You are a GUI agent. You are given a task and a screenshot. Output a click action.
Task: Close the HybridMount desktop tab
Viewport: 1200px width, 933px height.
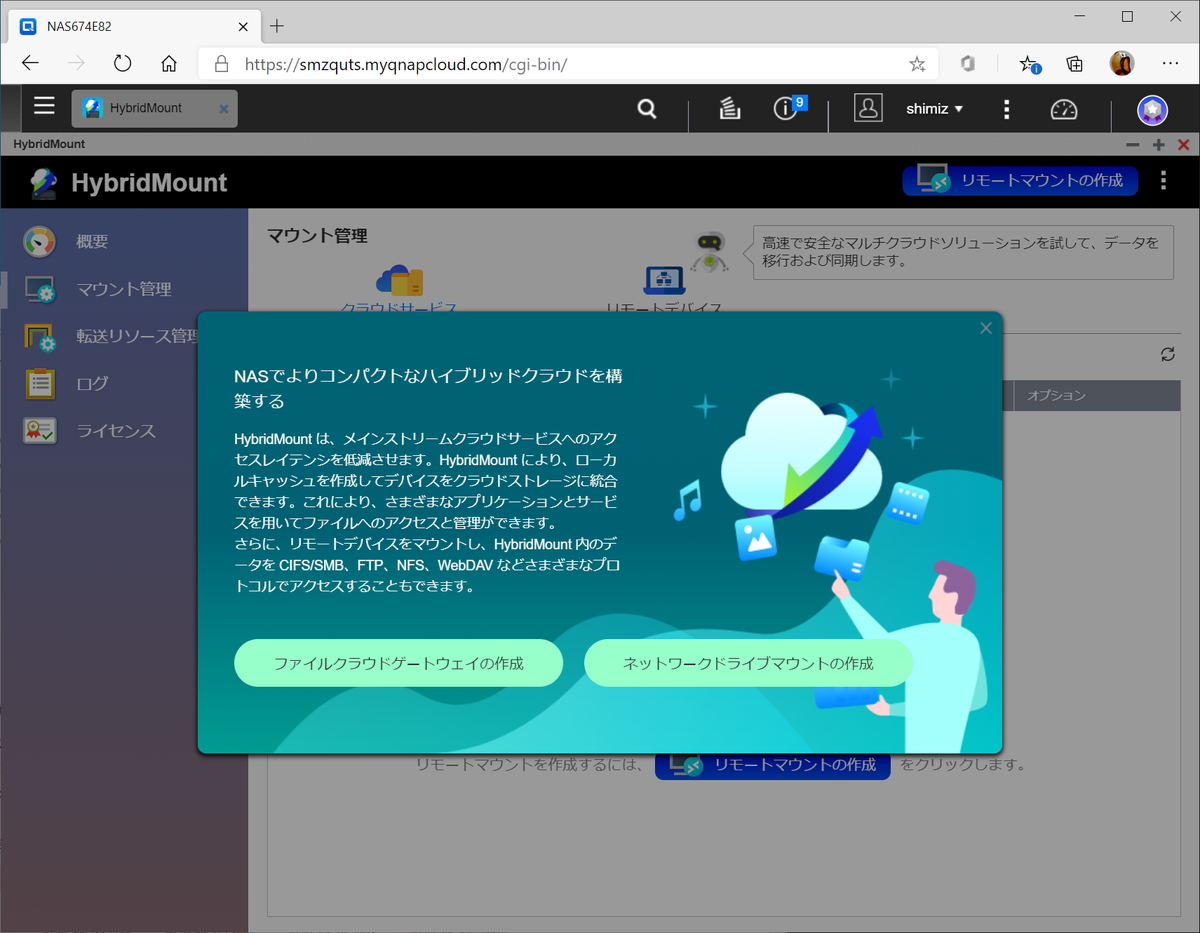pyautogui.click(x=224, y=108)
